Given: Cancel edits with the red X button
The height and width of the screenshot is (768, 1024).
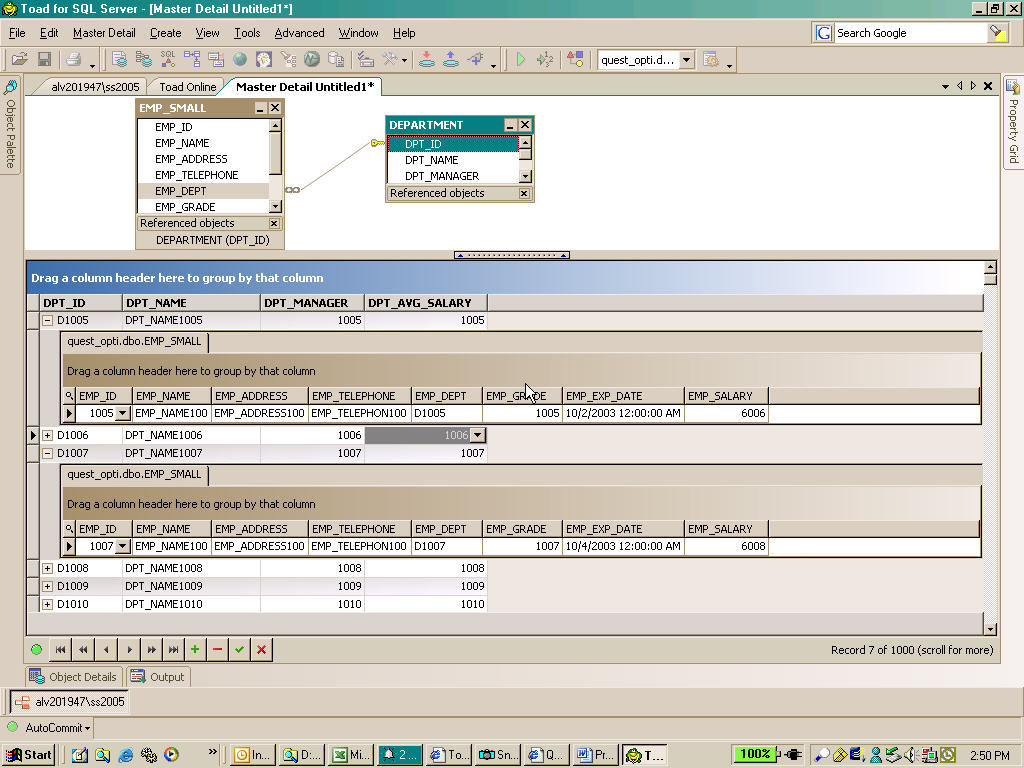Looking at the screenshot, I should [261, 650].
